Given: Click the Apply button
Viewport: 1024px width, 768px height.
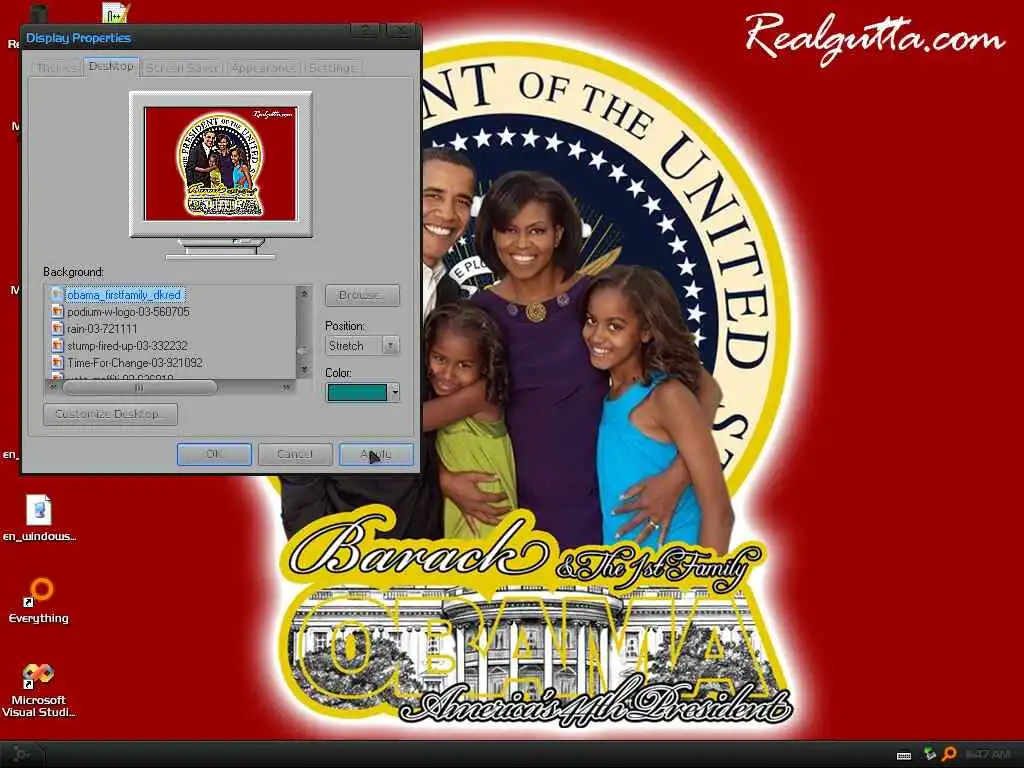Looking at the screenshot, I should click(376, 454).
